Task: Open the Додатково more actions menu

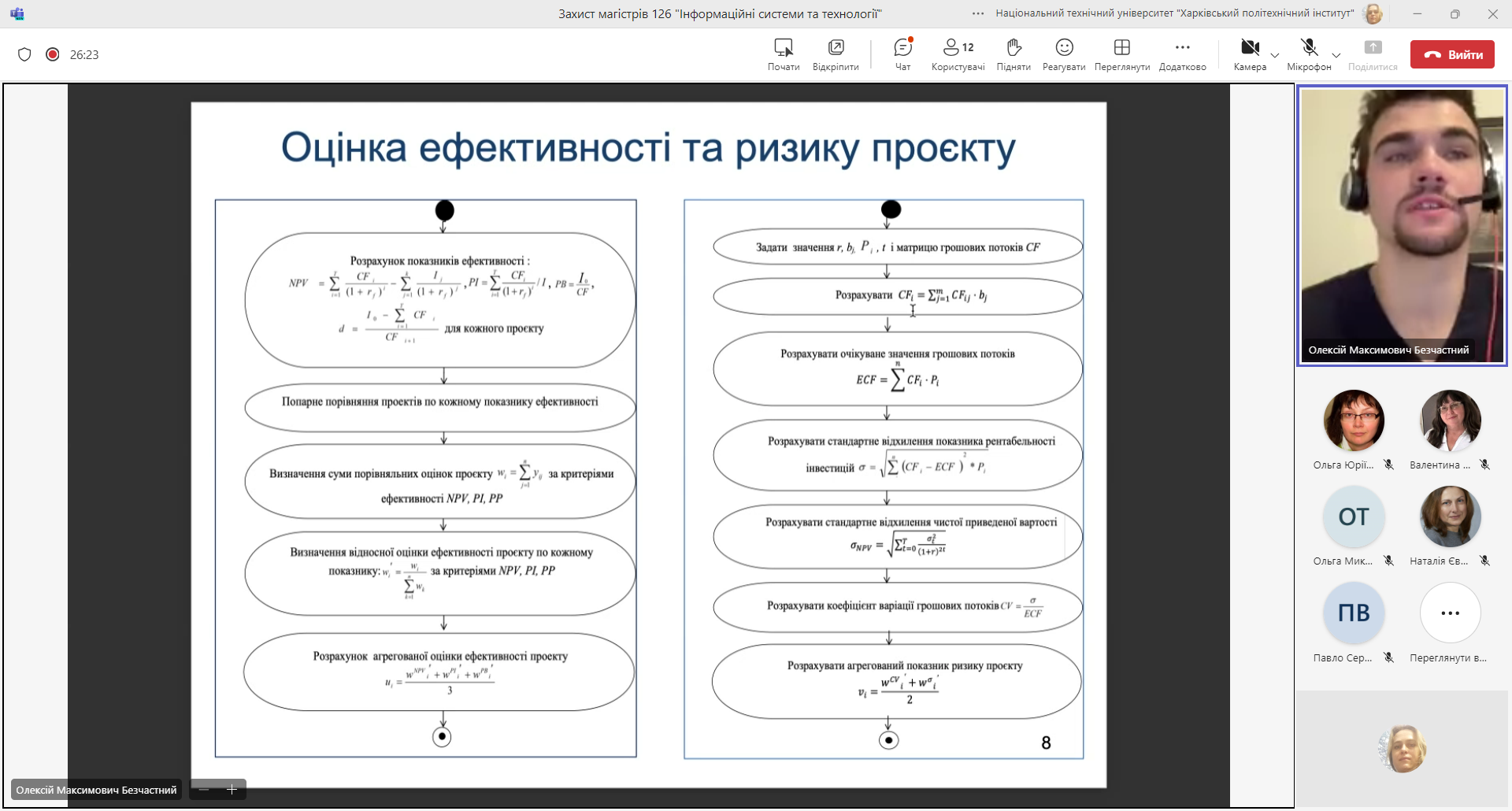Action: click(1182, 54)
